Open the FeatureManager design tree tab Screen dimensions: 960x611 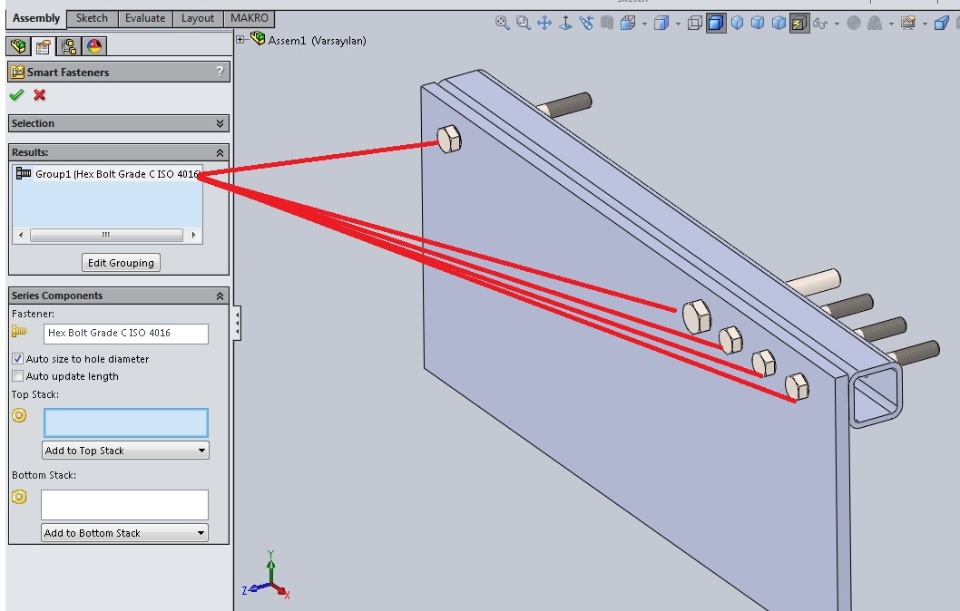click(18, 46)
